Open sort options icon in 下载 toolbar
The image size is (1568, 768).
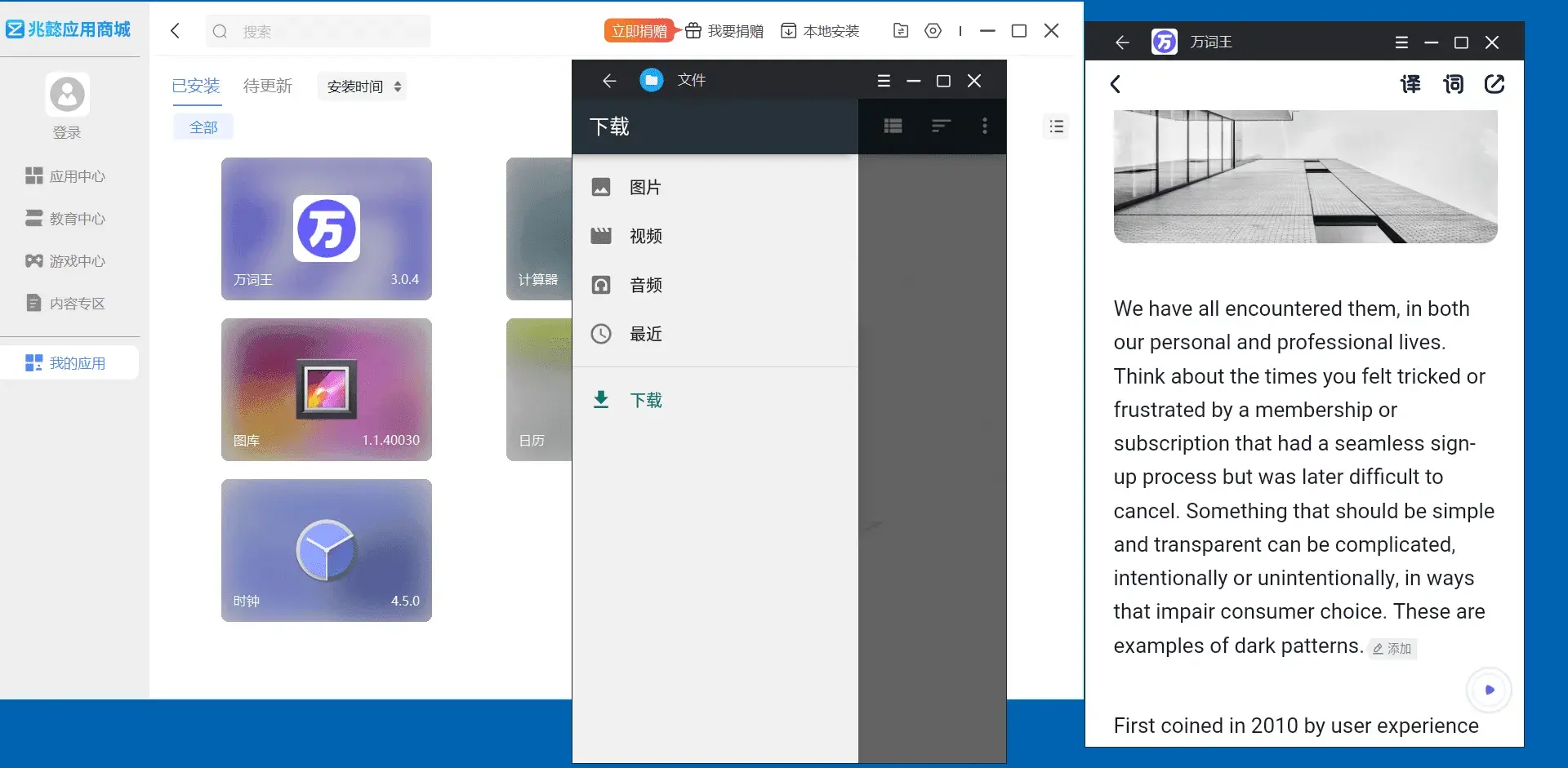pyautogui.click(x=941, y=126)
